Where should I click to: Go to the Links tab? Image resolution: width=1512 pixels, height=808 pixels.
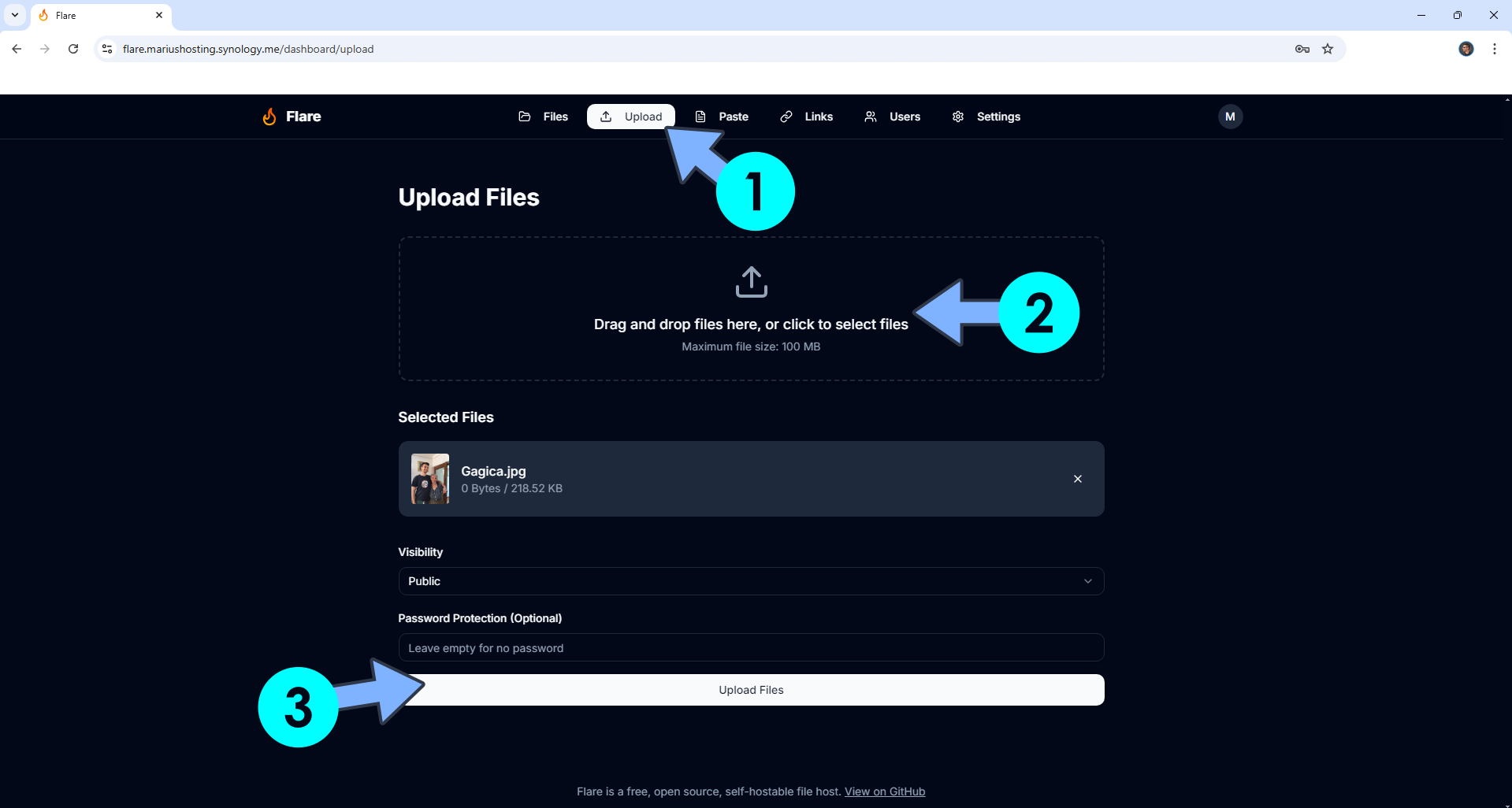click(807, 117)
